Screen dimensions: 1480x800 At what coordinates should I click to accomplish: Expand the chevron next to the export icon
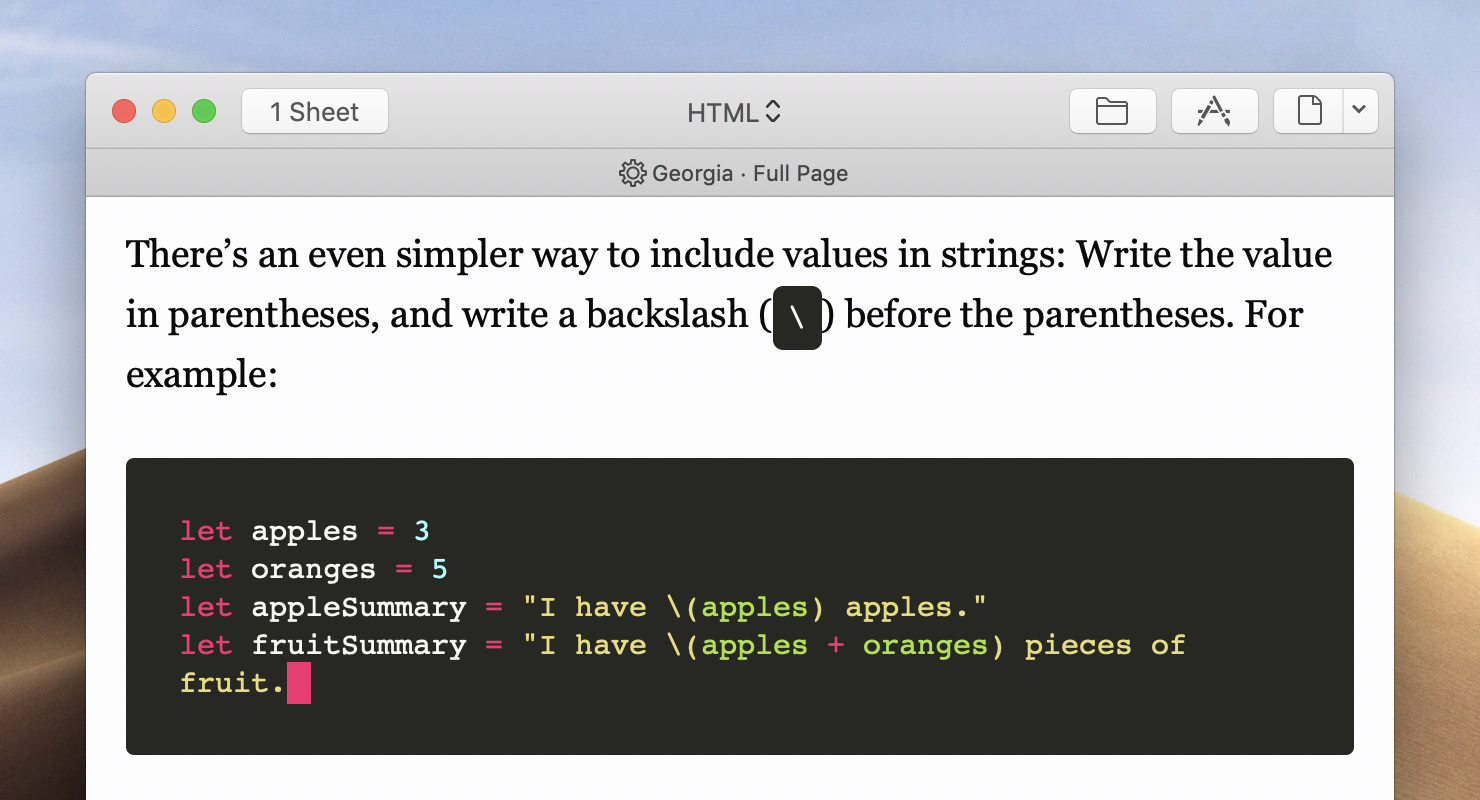(1360, 111)
